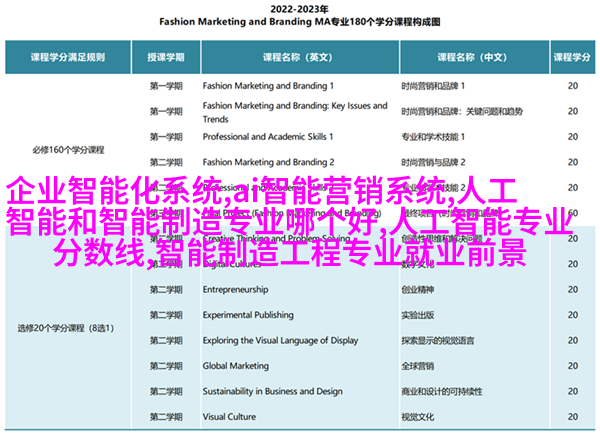
Task: Select the Fashion Marketing and Branding 1 cell
Action: (270, 86)
